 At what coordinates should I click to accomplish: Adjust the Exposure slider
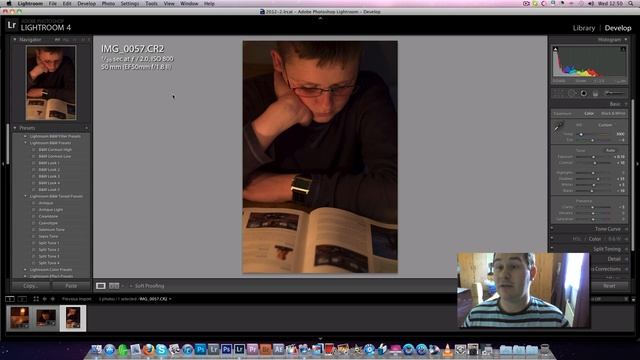tap(593, 157)
